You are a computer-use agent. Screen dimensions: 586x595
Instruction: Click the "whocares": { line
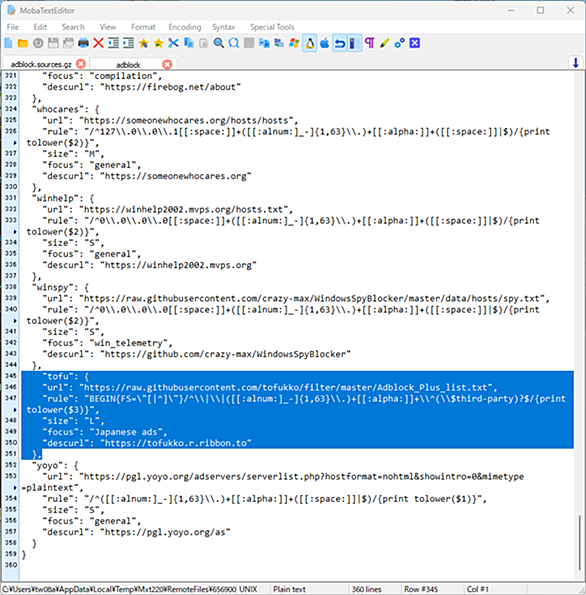click(66, 109)
